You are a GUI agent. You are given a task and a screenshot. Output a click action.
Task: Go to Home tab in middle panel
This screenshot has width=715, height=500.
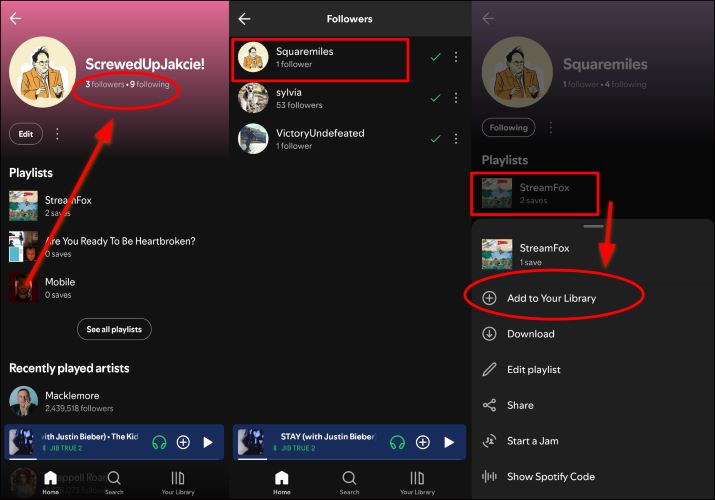pos(281,483)
